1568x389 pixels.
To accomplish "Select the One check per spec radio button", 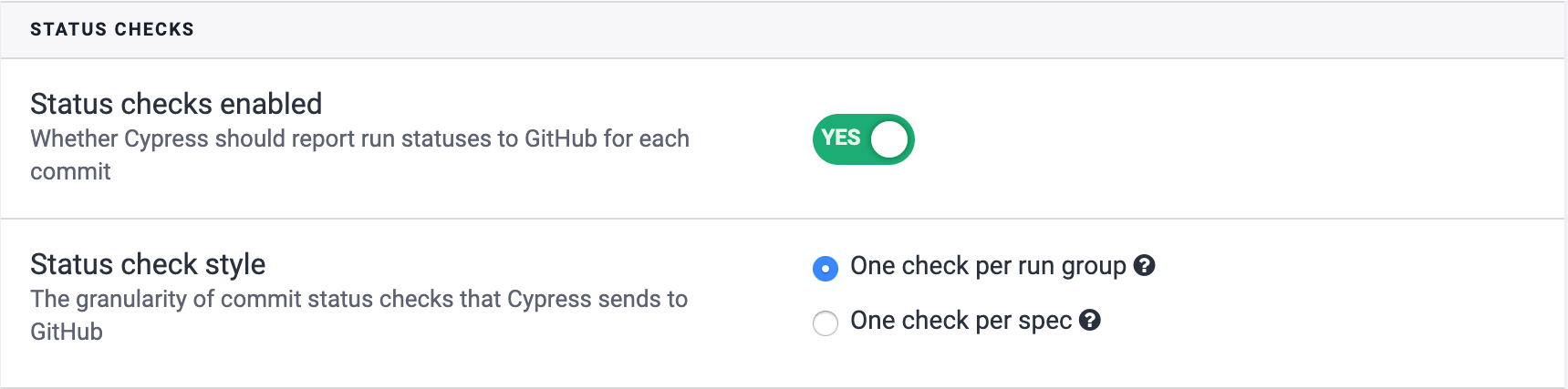I will point(826,323).
